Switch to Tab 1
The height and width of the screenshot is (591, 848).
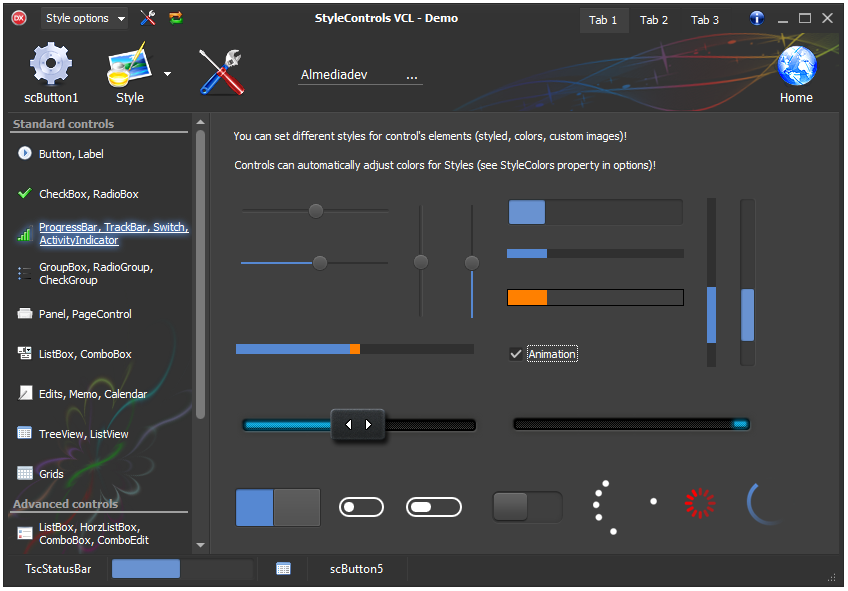tap(603, 20)
